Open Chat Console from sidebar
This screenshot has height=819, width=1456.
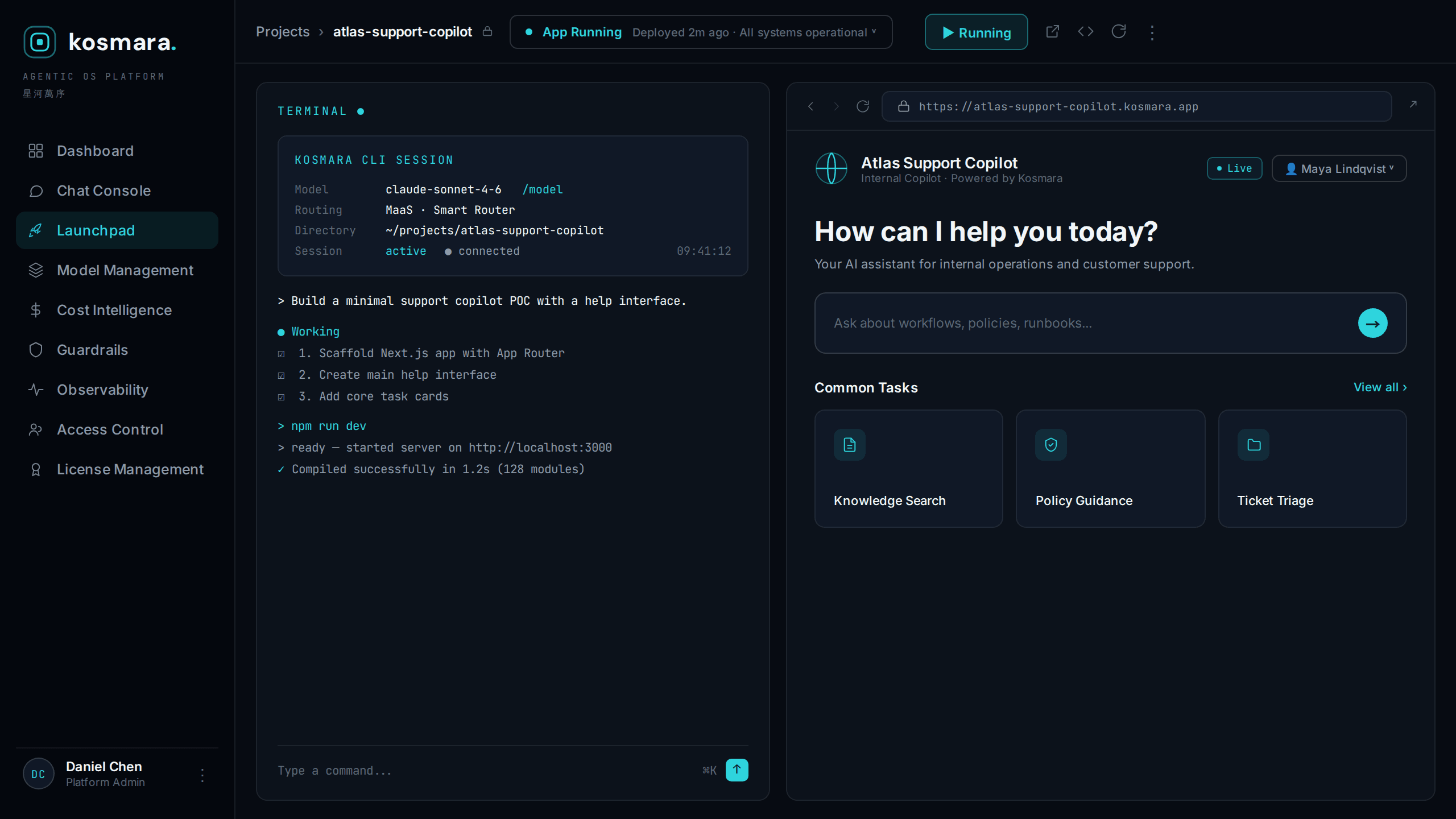117,191
